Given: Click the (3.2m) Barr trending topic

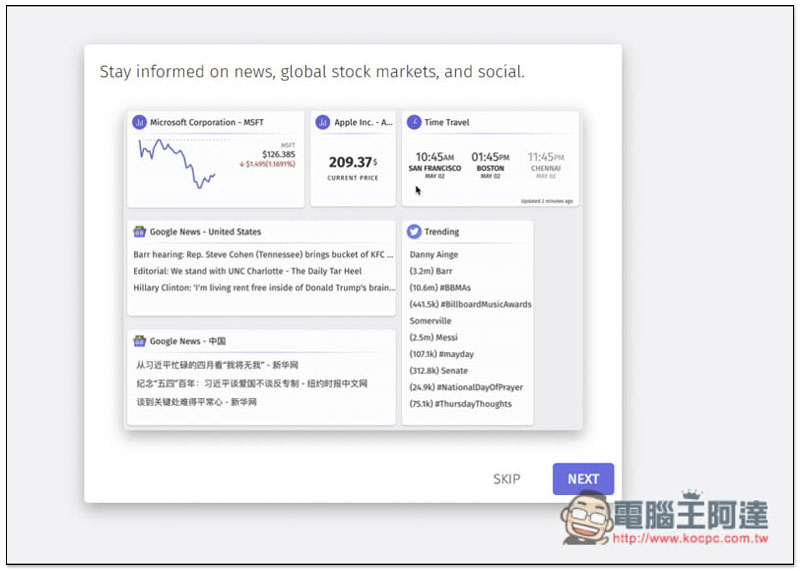Looking at the screenshot, I should pos(431,271).
